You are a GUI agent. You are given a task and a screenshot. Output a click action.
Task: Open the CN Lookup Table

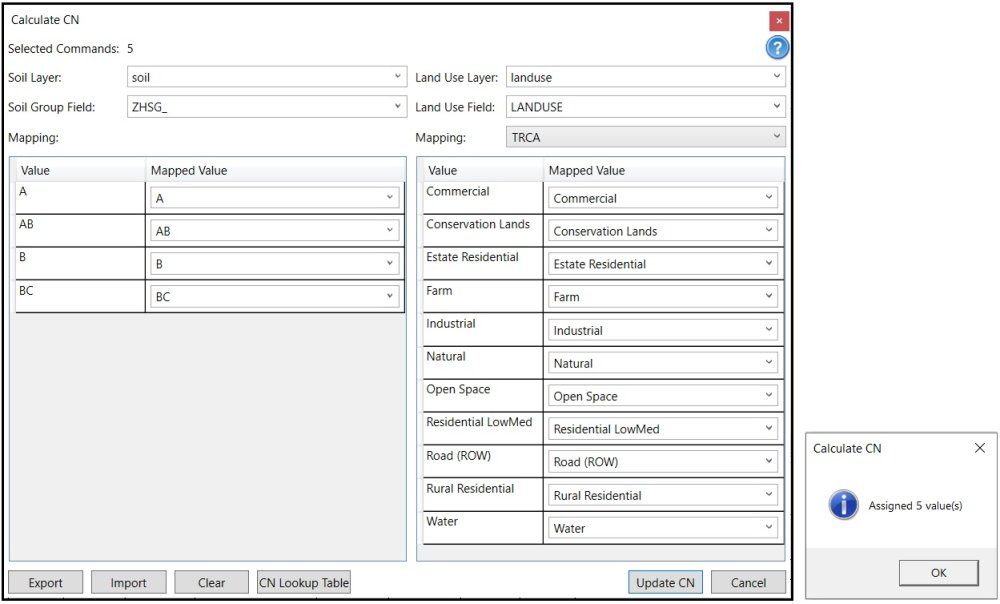point(302,582)
